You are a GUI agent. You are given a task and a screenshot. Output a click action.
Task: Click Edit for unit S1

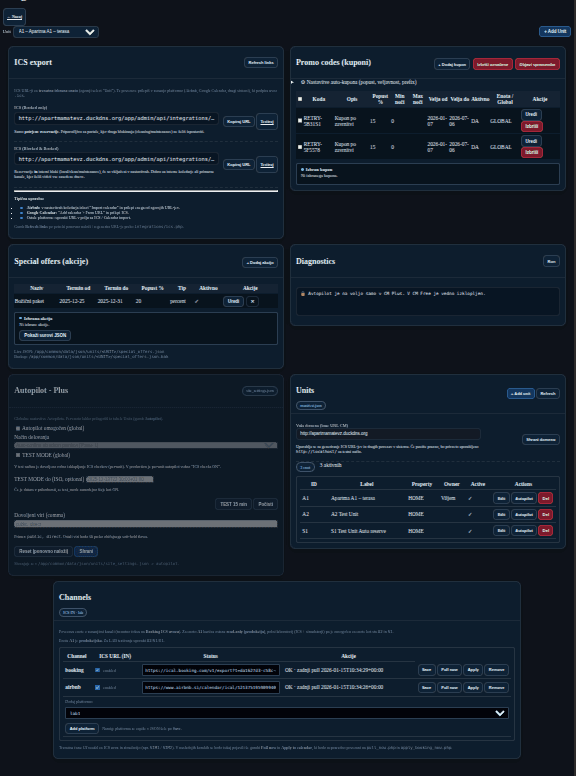501,531
